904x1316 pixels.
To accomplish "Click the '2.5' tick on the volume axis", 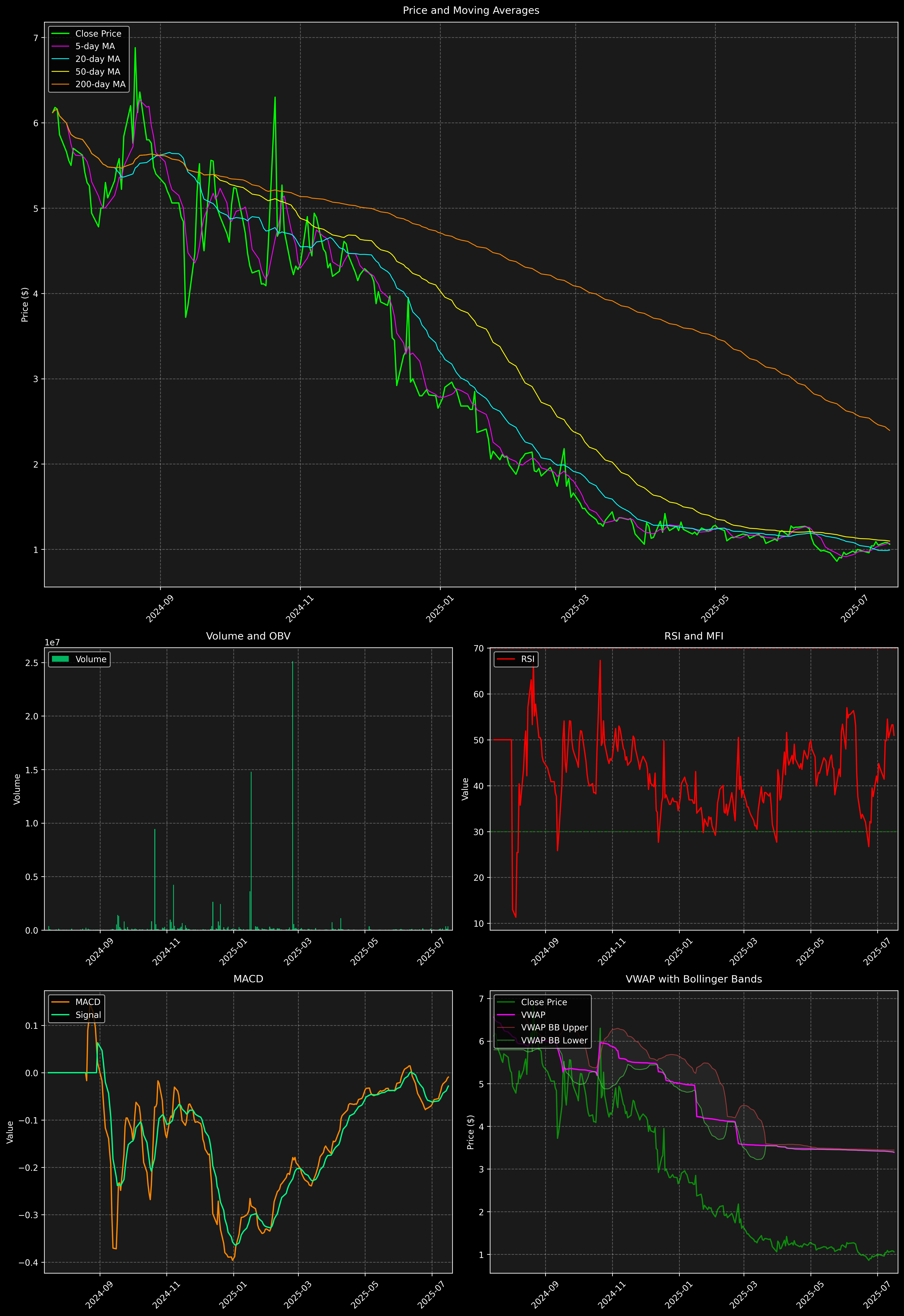I will pos(32,663).
